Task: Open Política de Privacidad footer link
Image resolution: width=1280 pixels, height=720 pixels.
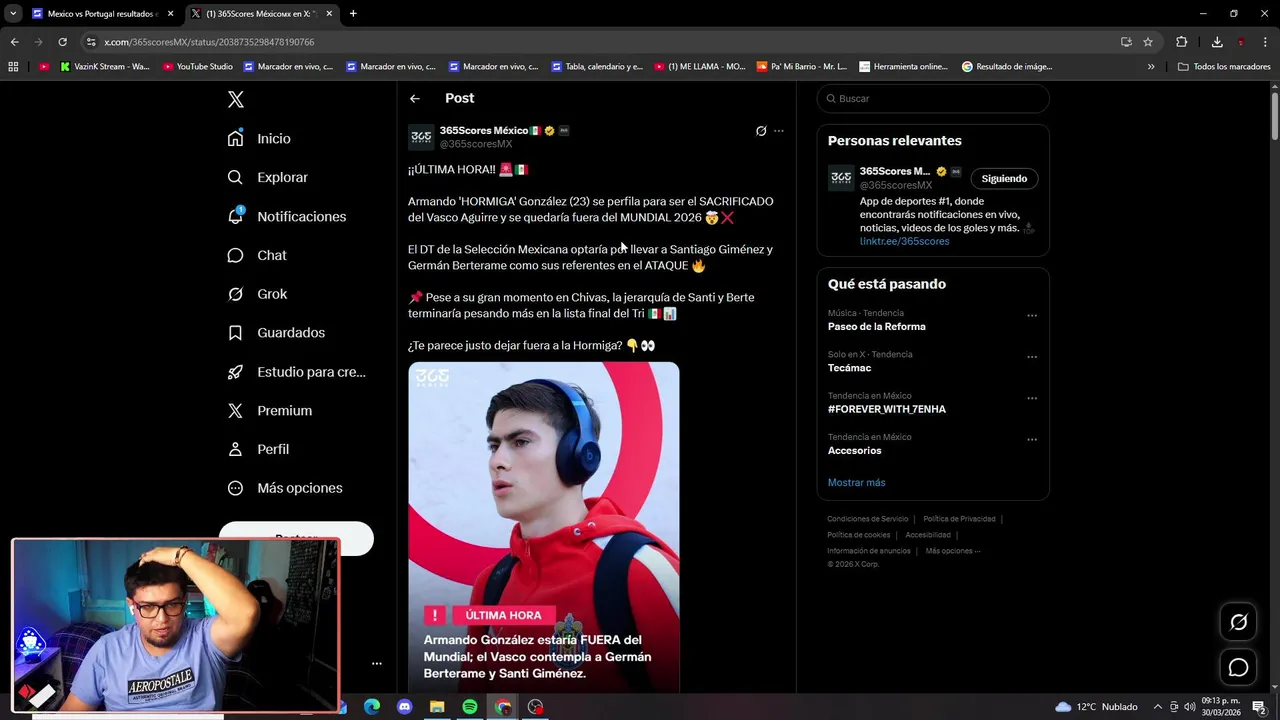Action: coord(959,519)
